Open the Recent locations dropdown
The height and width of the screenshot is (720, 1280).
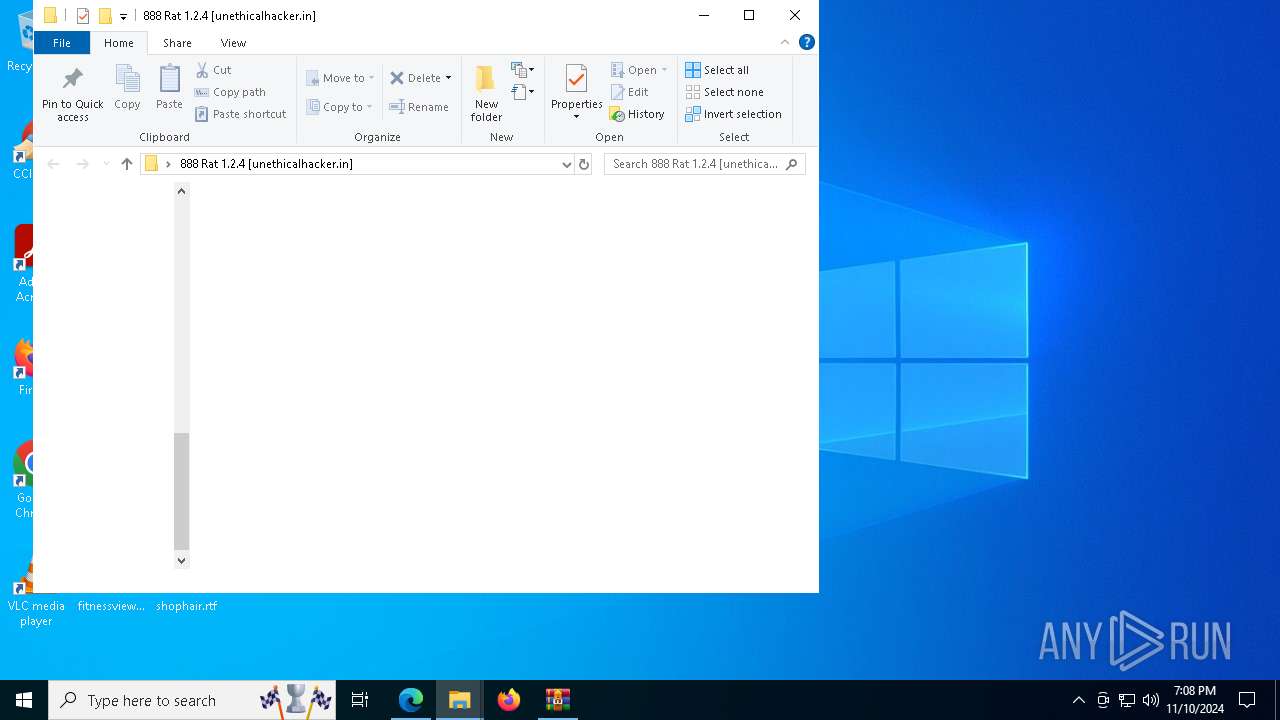tap(106, 164)
